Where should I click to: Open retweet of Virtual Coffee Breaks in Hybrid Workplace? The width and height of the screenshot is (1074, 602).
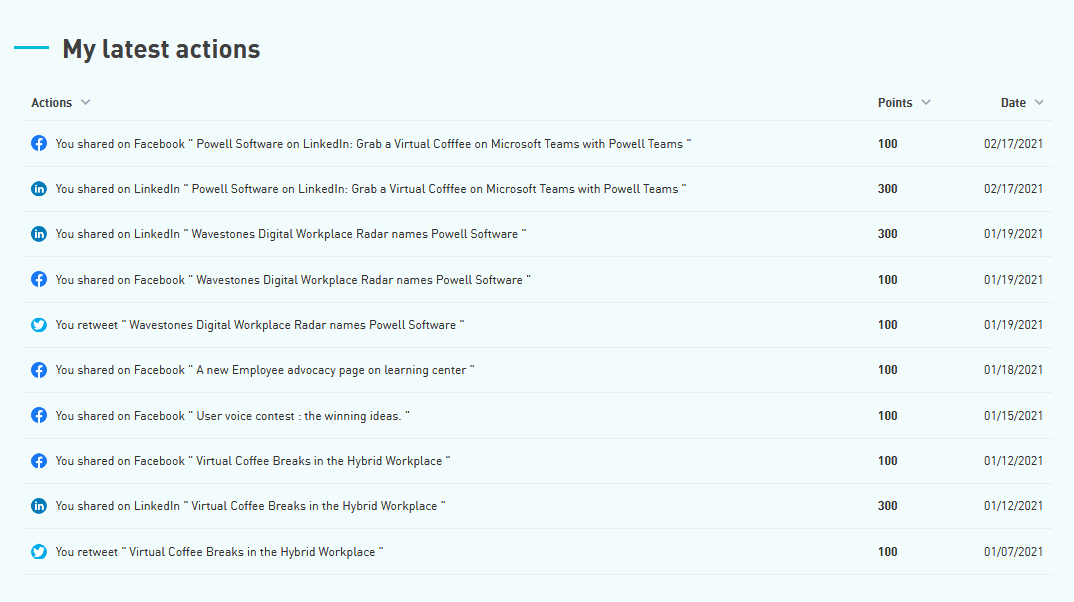click(x=219, y=552)
